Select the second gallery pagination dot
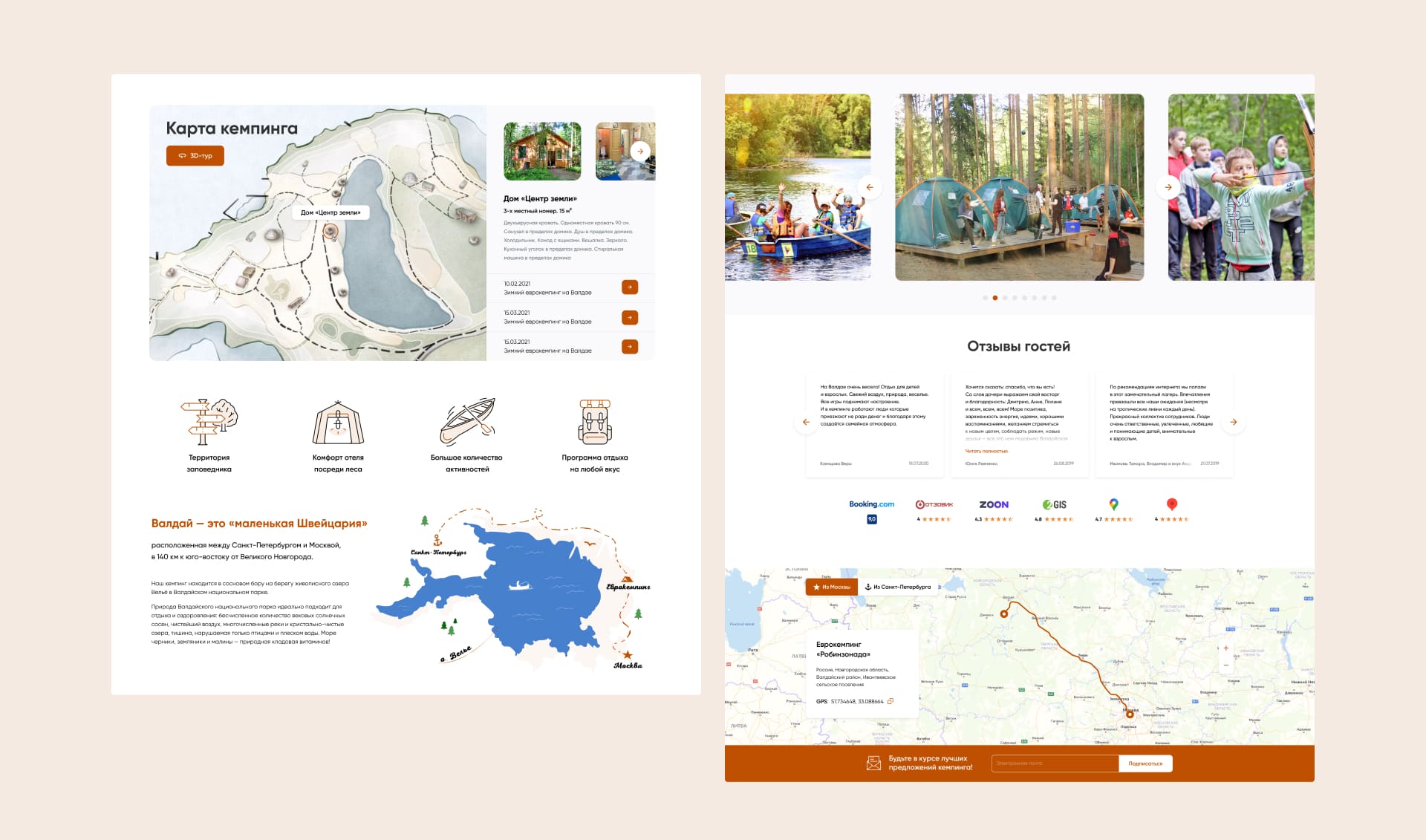This screenshot has width=1426, height=840. click(x=995, y=298)
